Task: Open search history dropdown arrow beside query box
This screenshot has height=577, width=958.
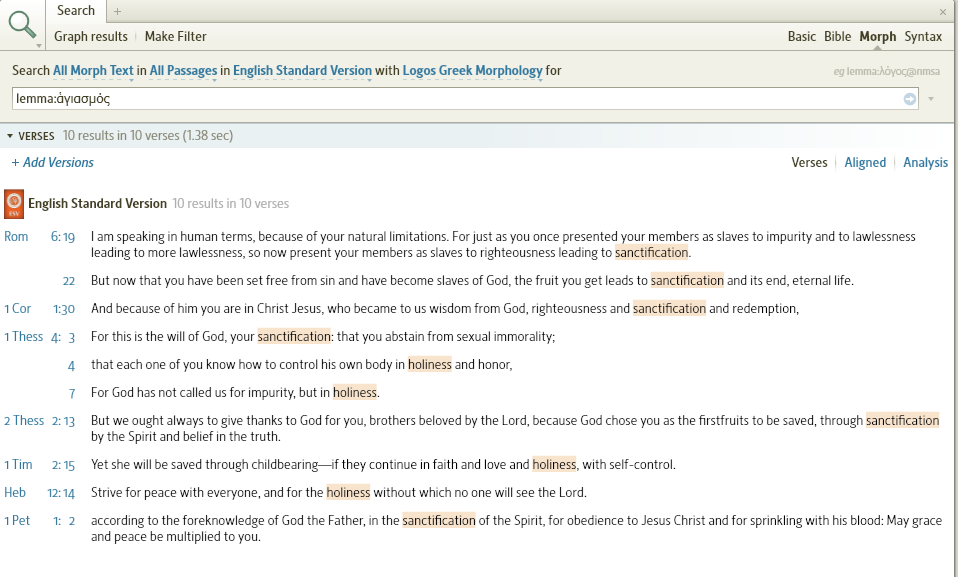Action: pyautogui.click(x=931, y=99)
